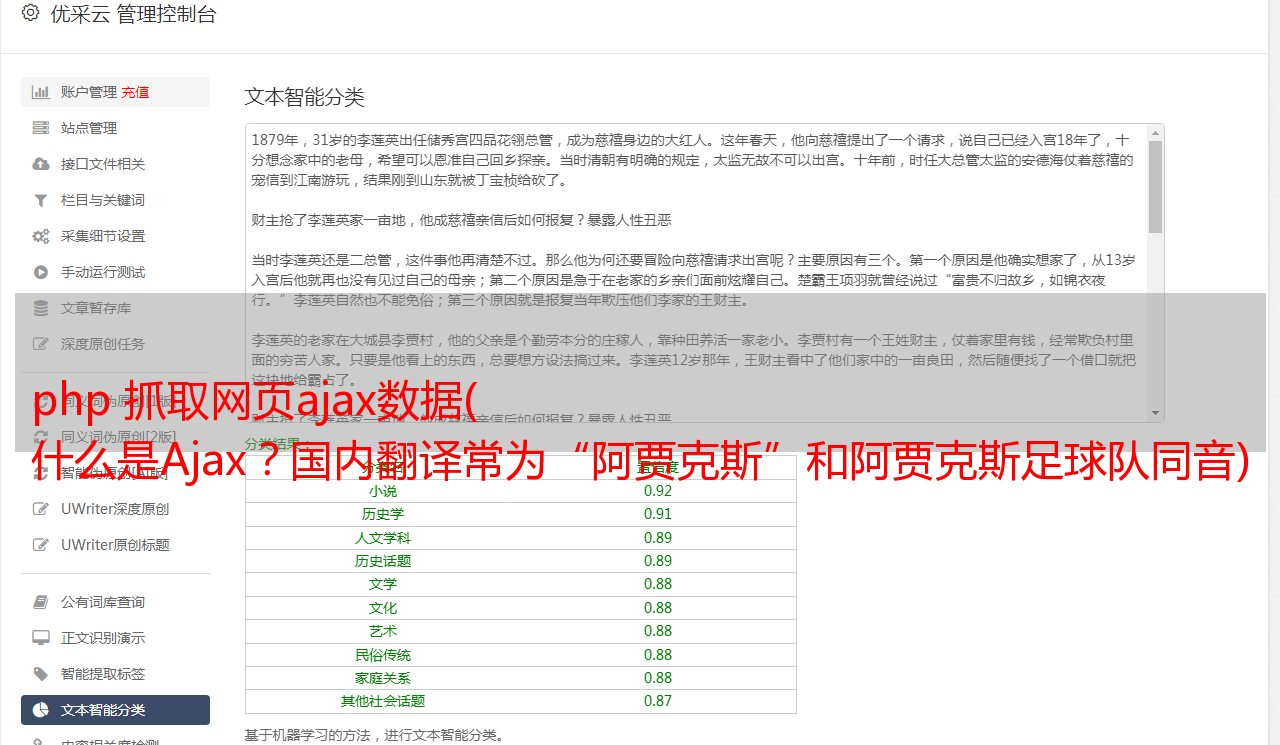Click the play icon for 手动运行测试
Viewport: 1280px width, 745px height.
point(41,272)
